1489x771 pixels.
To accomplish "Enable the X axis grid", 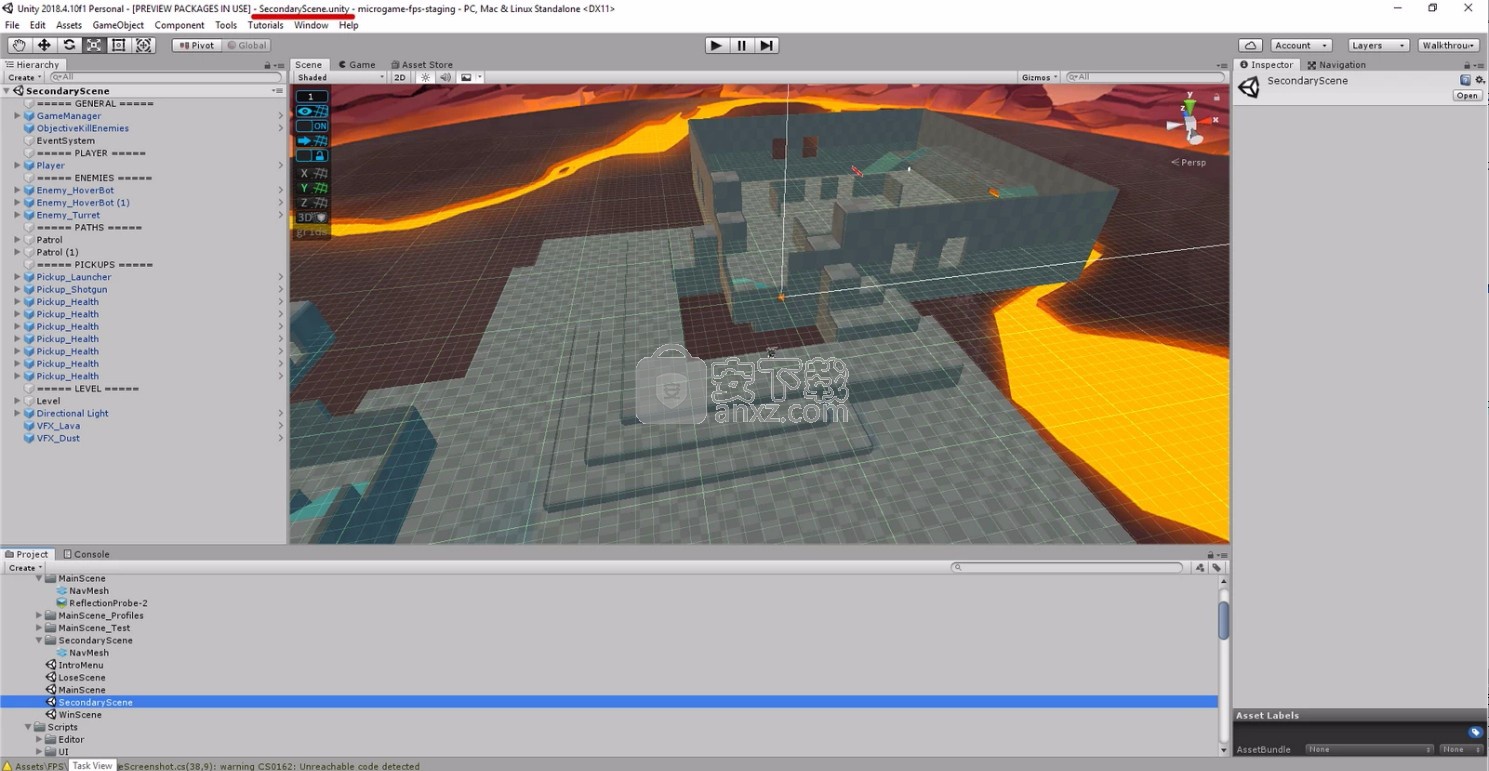I will pyautogui.click(x=311, y=173).
